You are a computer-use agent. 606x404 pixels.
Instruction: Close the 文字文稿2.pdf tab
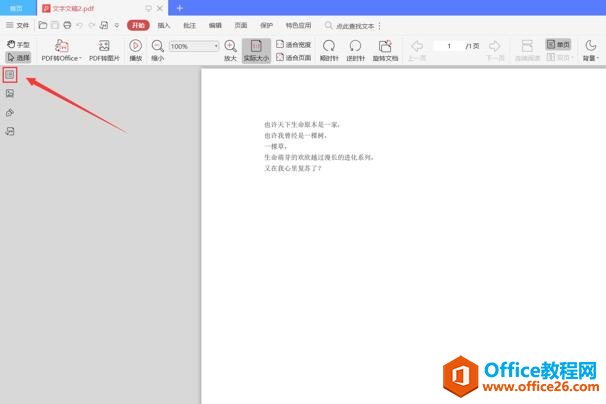pyautogui.click(x=160, y=8)
